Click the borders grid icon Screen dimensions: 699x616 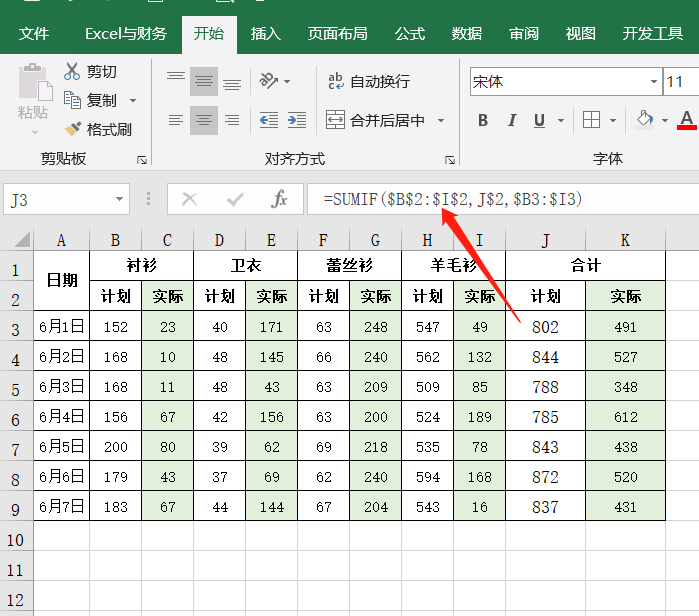(x=592, y=120)
